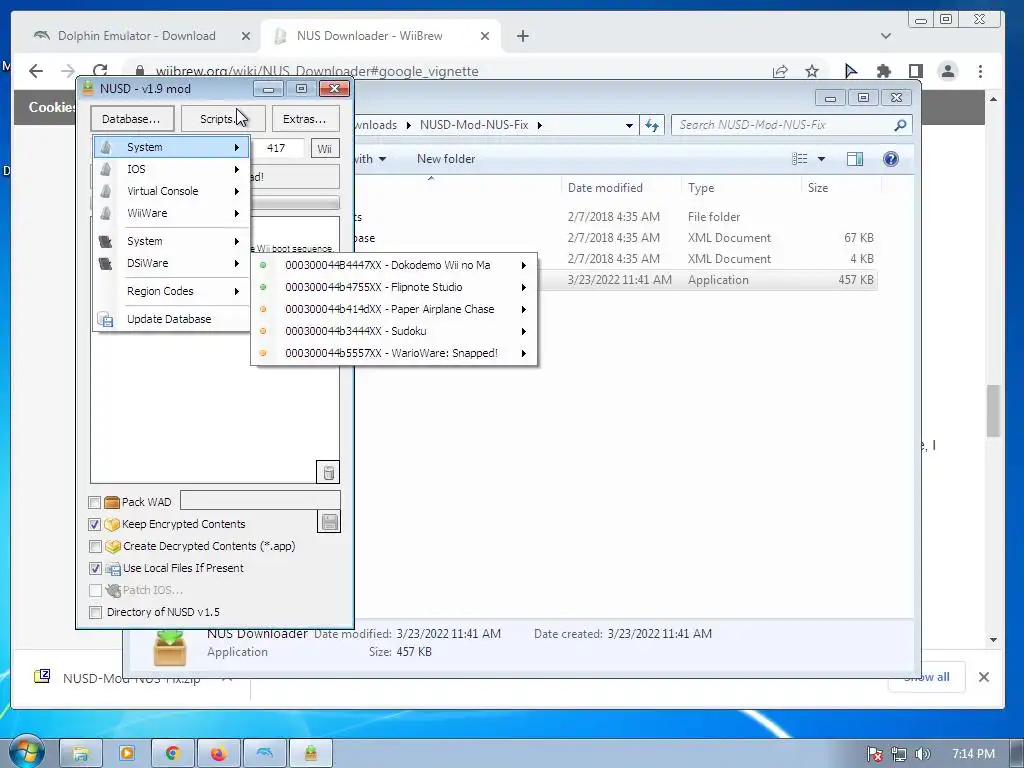Select the 457 KB Application file row
The height and width of the screenshot is (768, 1024).
pos(614,280)
